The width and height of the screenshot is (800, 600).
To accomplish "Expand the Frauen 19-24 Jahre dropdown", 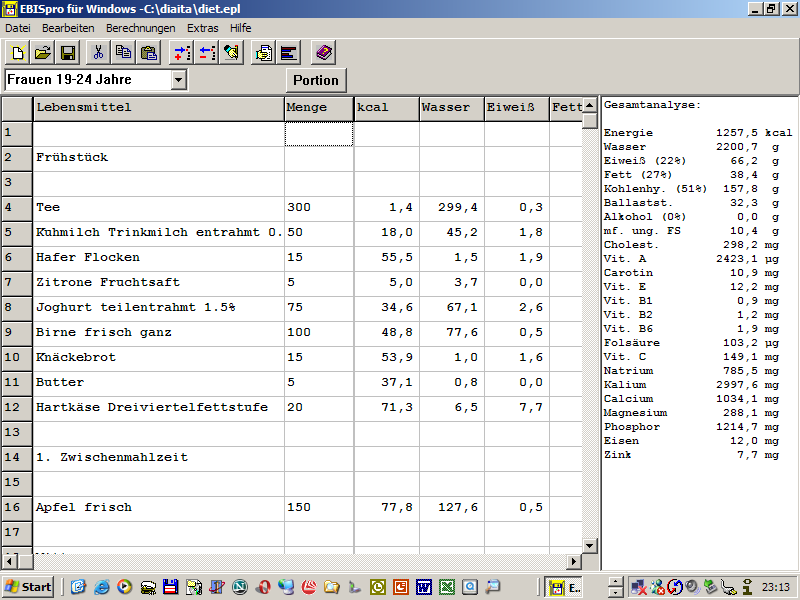I will click(179, 80).
